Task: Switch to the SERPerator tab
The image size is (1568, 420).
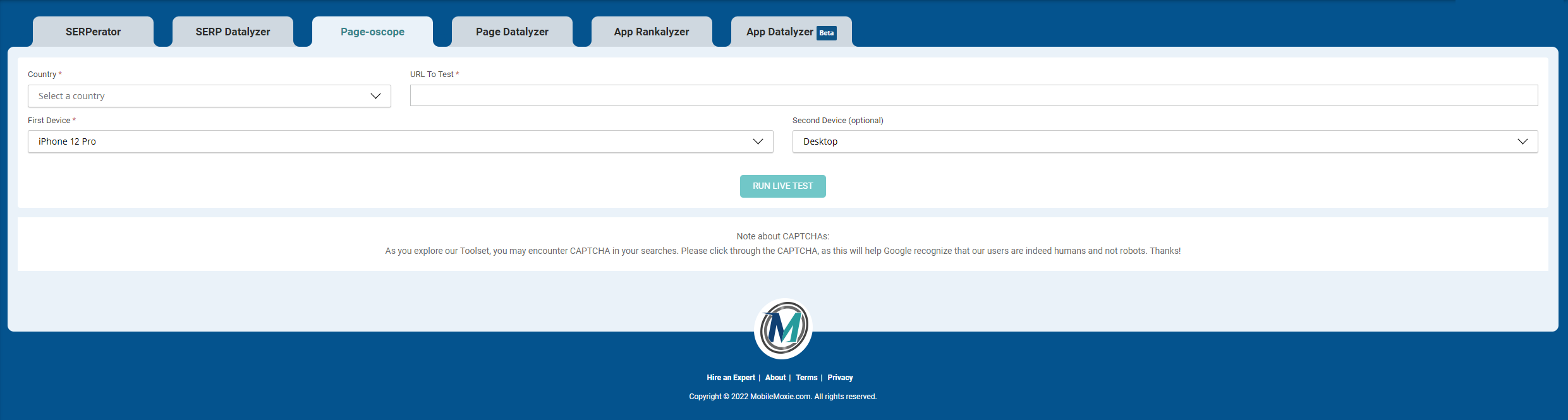Action: pos(93,32)
